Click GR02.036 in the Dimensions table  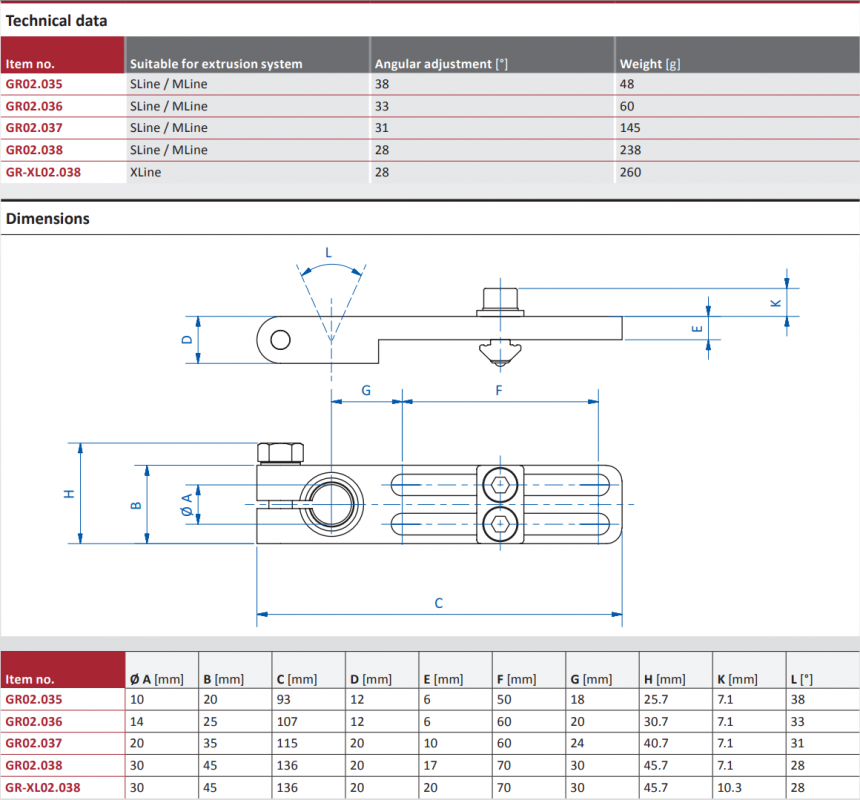[34, 722]
